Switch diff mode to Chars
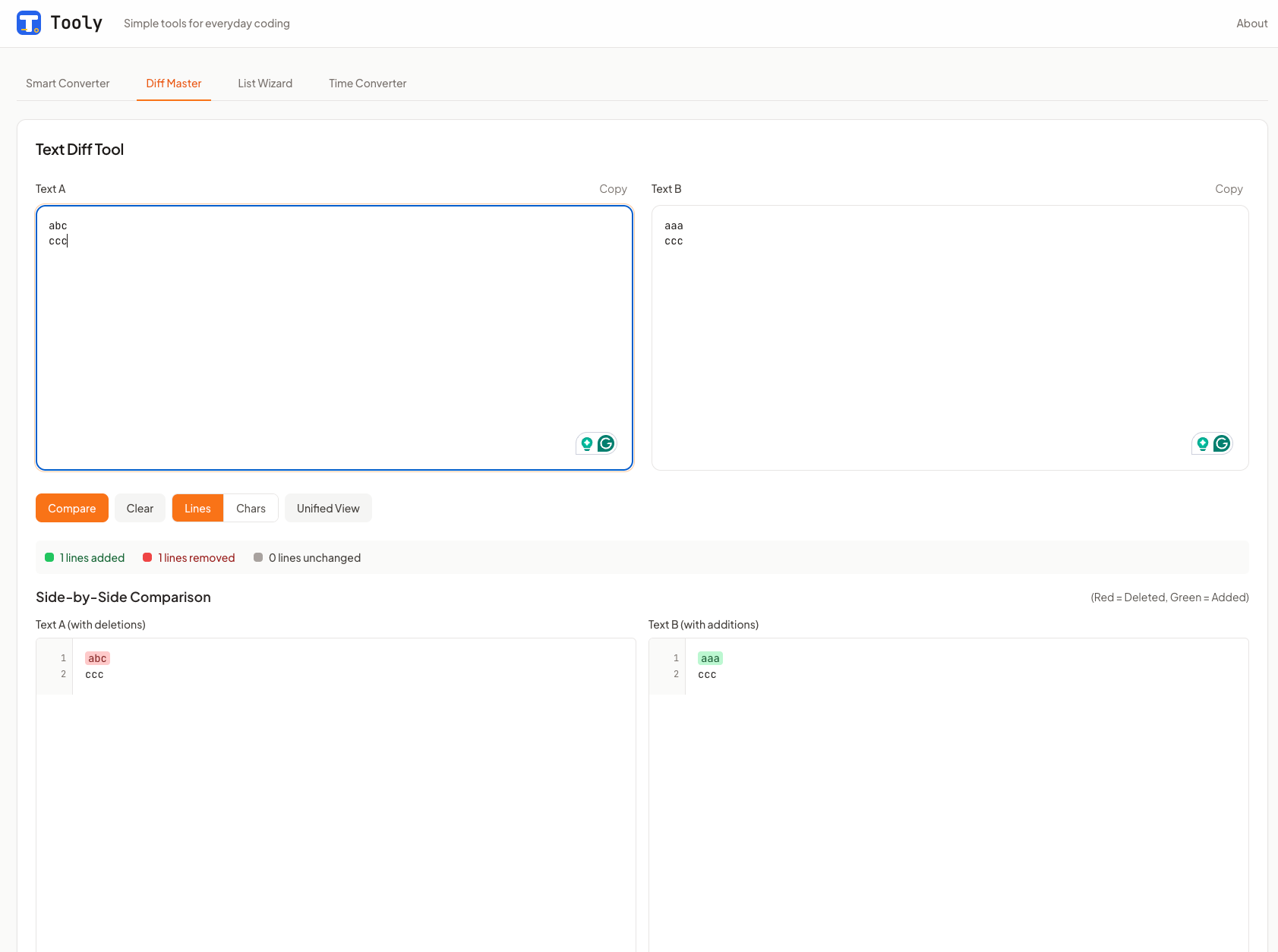 coord(251,508)
